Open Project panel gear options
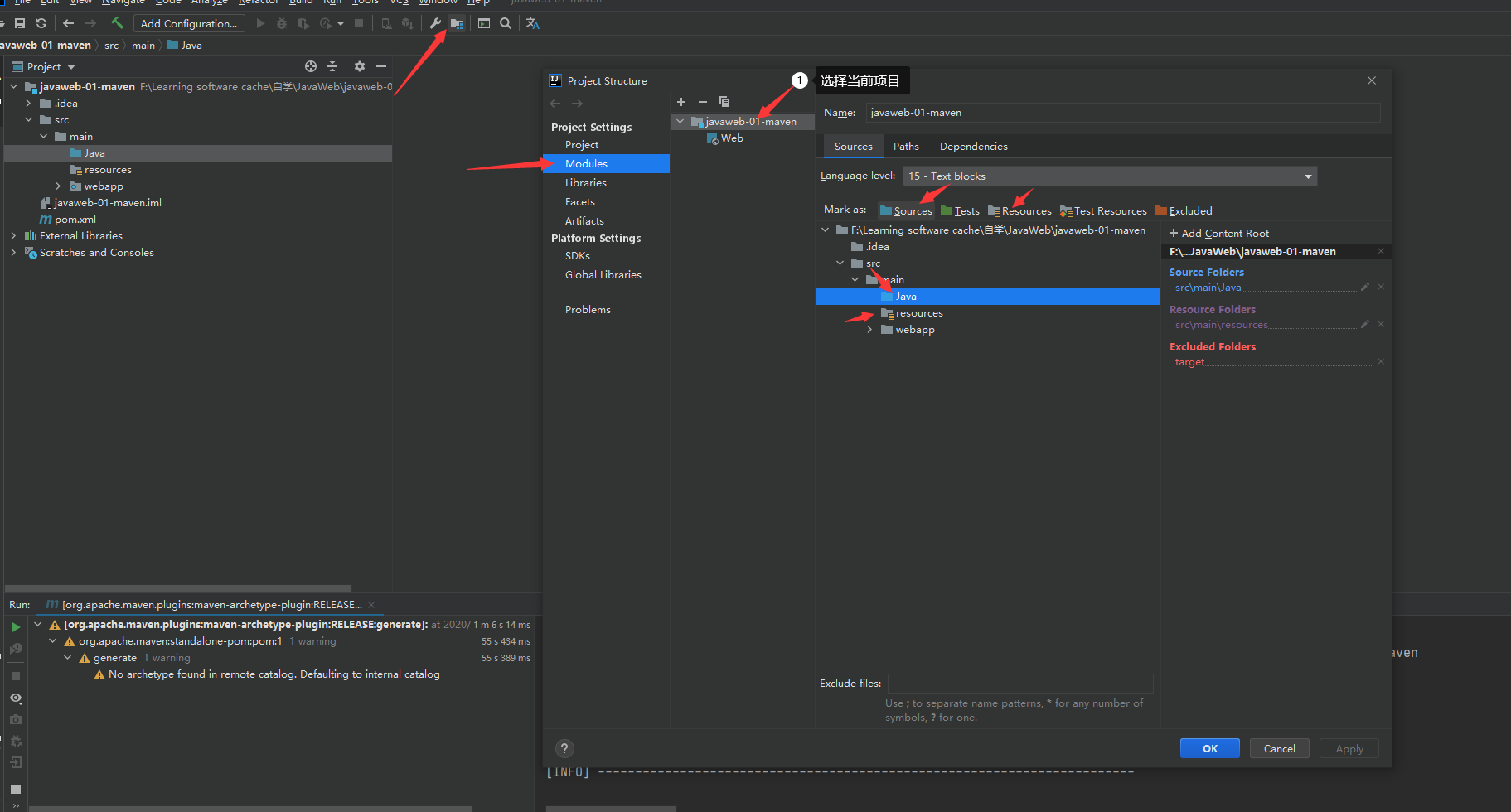This screenshot has height=812, width=1511. 360,66
